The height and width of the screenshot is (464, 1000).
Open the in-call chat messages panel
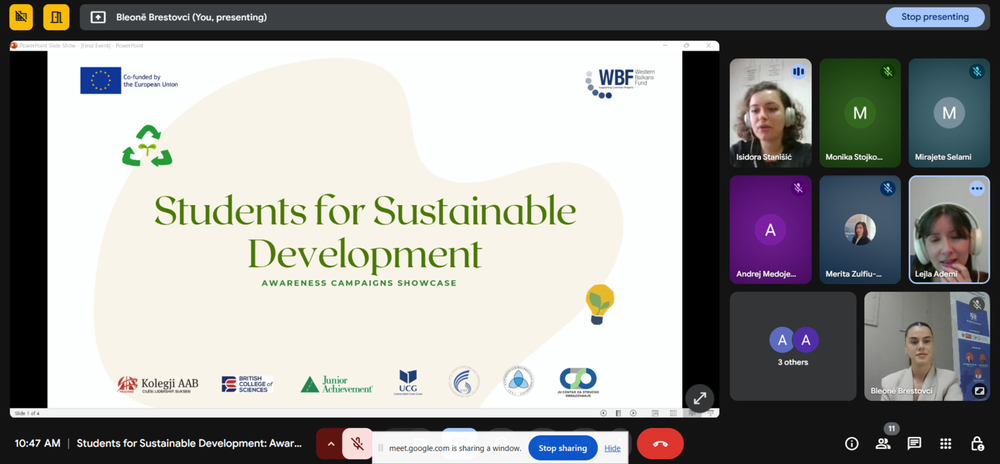914,443
